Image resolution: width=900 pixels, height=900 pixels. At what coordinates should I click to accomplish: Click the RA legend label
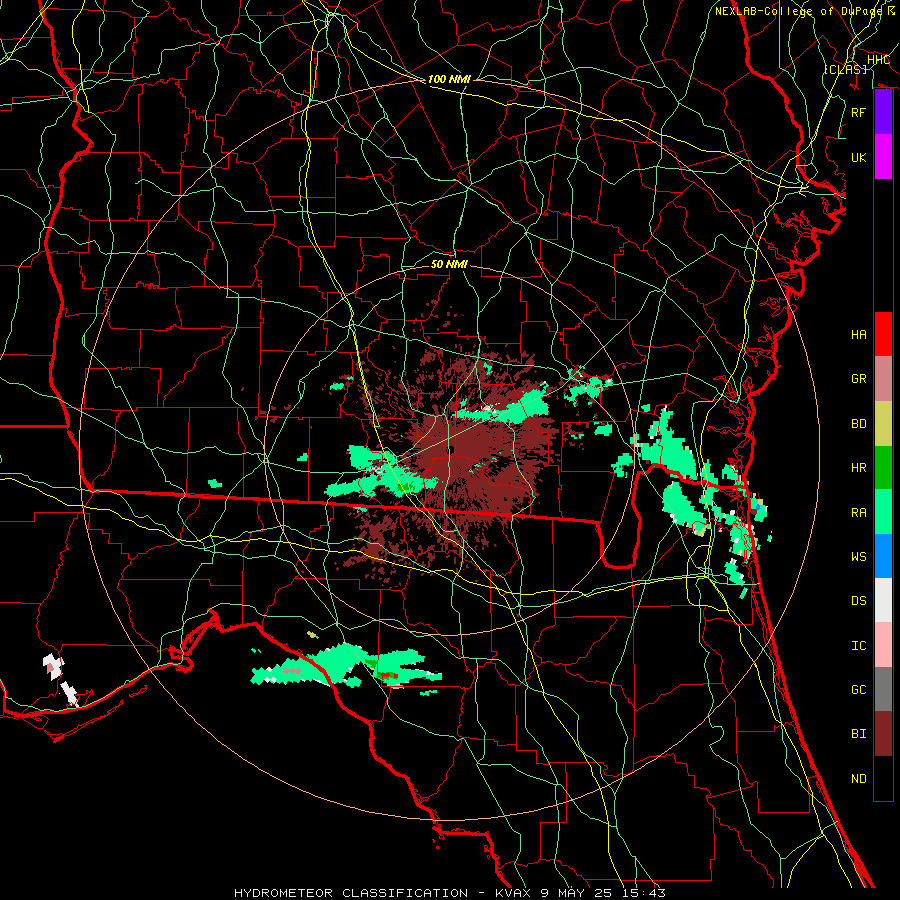click(x=859, y=513)
